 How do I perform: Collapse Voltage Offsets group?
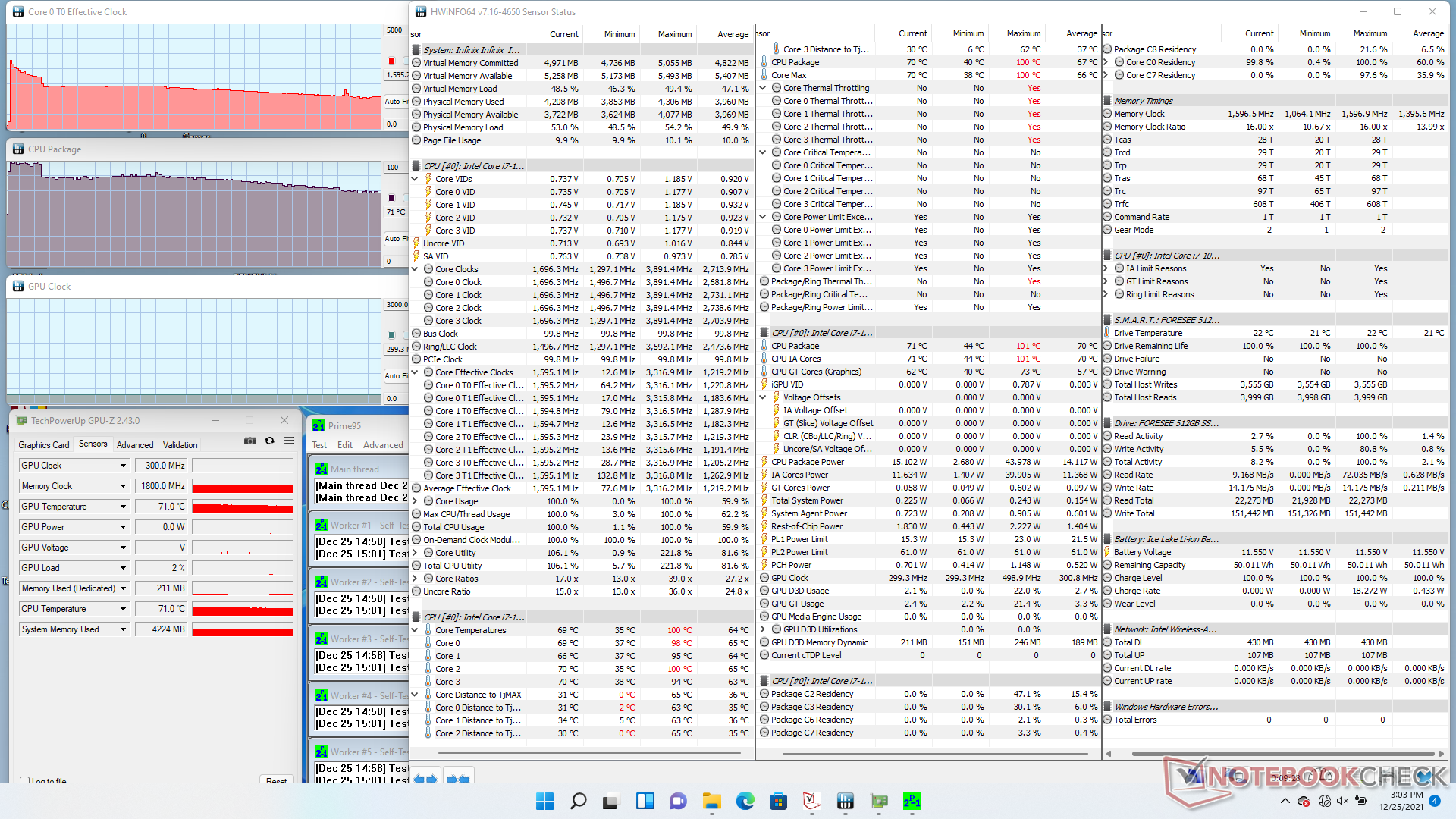[763, 397]
